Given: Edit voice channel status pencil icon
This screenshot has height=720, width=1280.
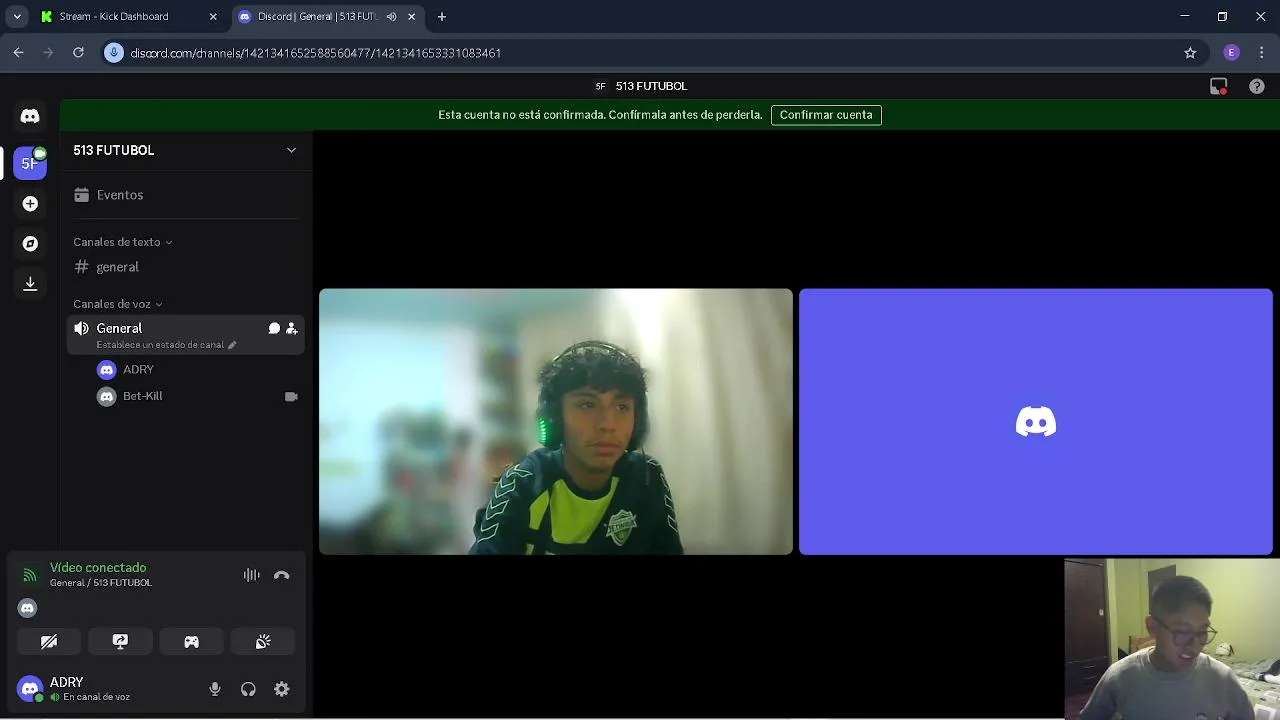Looking at the screenshot, I should click(x=232, y=345).
